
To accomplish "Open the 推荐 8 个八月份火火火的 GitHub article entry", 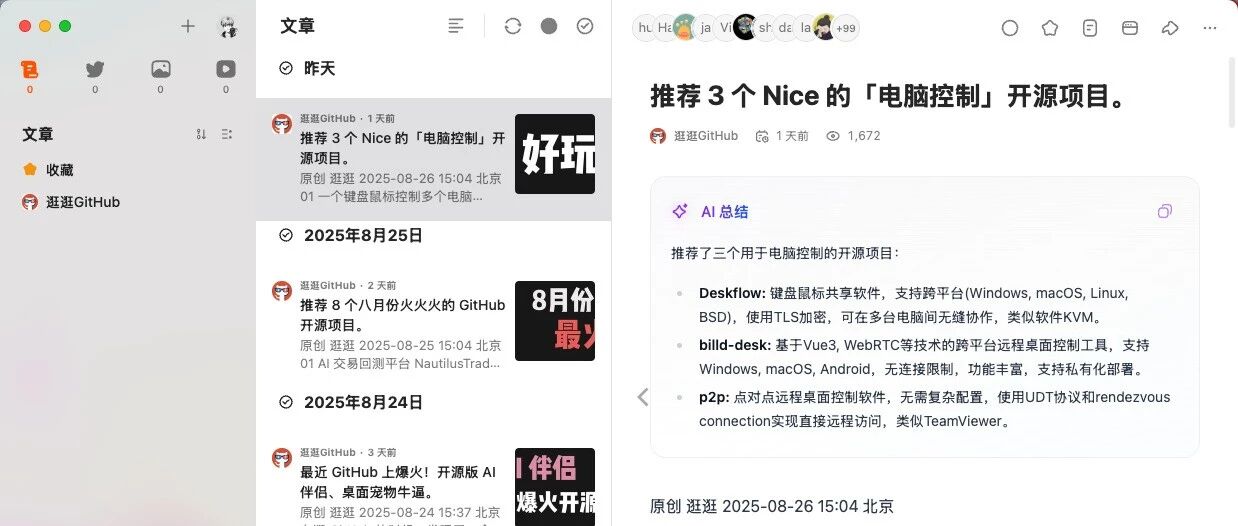I will point(433,326).
